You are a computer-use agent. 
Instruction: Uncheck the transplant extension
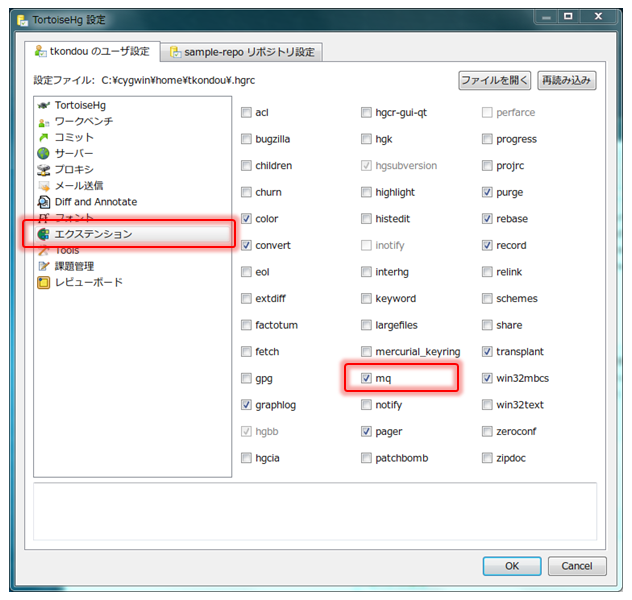[x=487, y=352]
